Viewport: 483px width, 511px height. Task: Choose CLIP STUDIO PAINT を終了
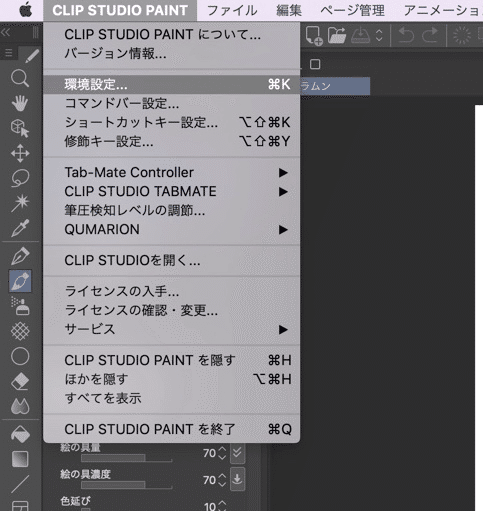[x=171, y=429]
